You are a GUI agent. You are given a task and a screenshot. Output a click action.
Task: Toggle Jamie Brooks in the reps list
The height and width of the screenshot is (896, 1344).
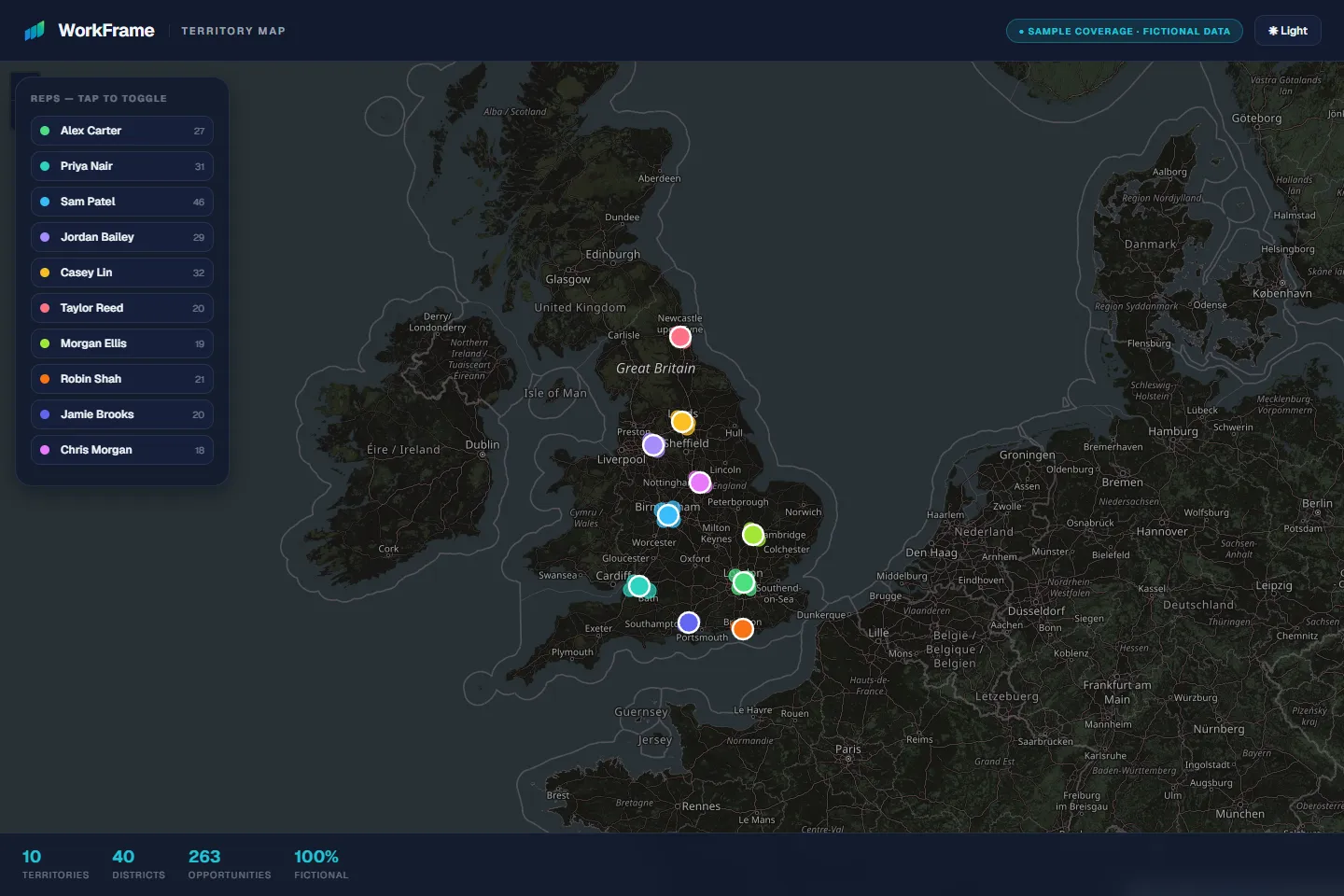click(122, 414)
